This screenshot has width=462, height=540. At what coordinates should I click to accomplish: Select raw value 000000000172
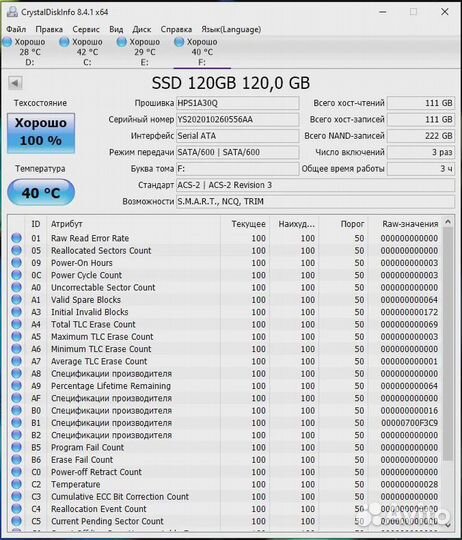(409, 312)
